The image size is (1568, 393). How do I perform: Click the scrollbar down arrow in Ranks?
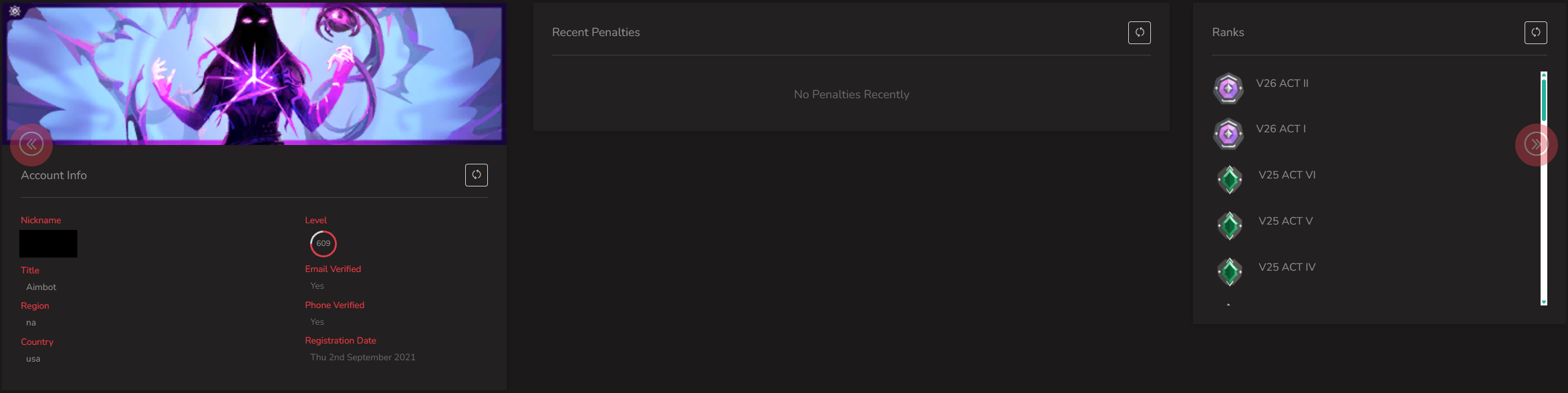[1544, 302]
